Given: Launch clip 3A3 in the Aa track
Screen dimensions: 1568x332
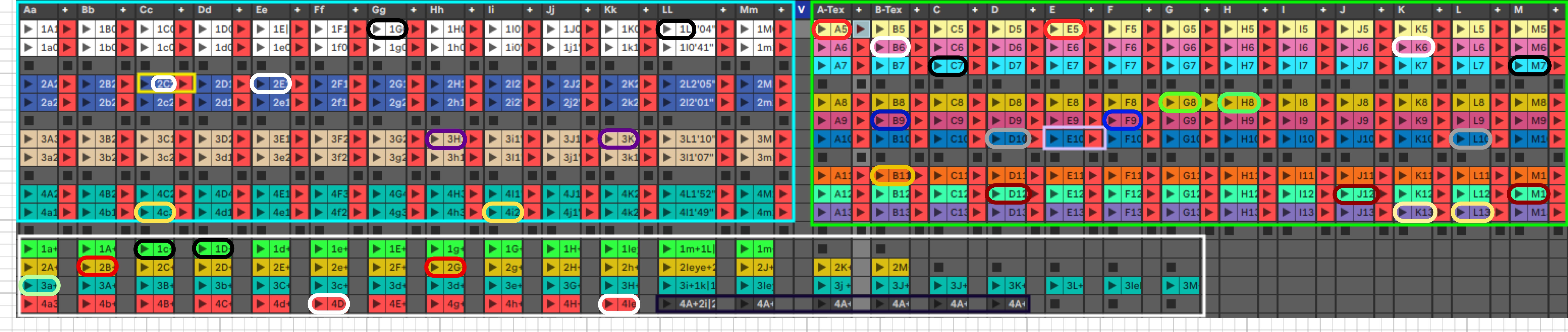Looking at the screenshot, I should tap(29, 139).
